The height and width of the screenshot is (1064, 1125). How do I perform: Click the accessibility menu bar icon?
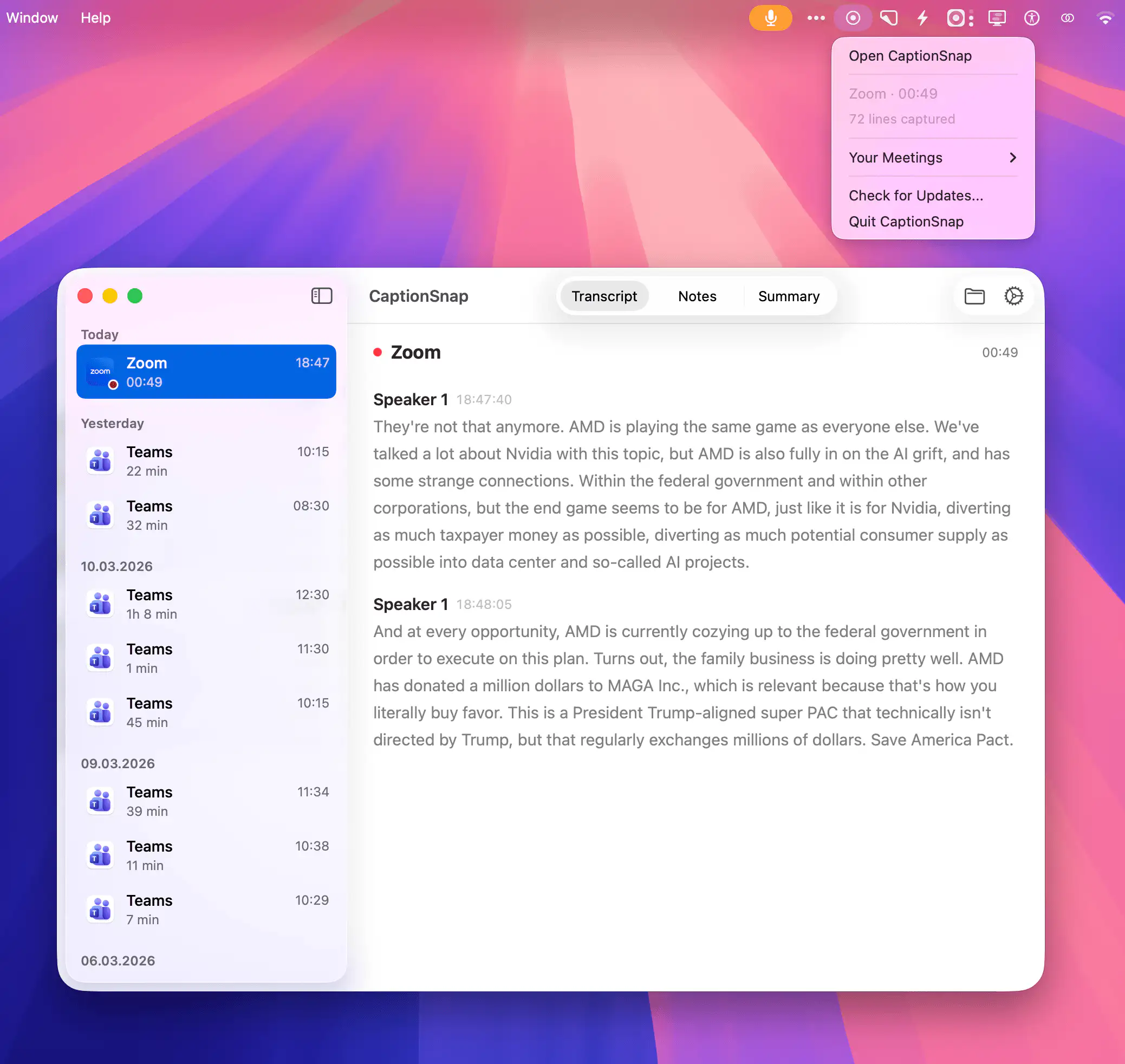tap(1031, 18)
